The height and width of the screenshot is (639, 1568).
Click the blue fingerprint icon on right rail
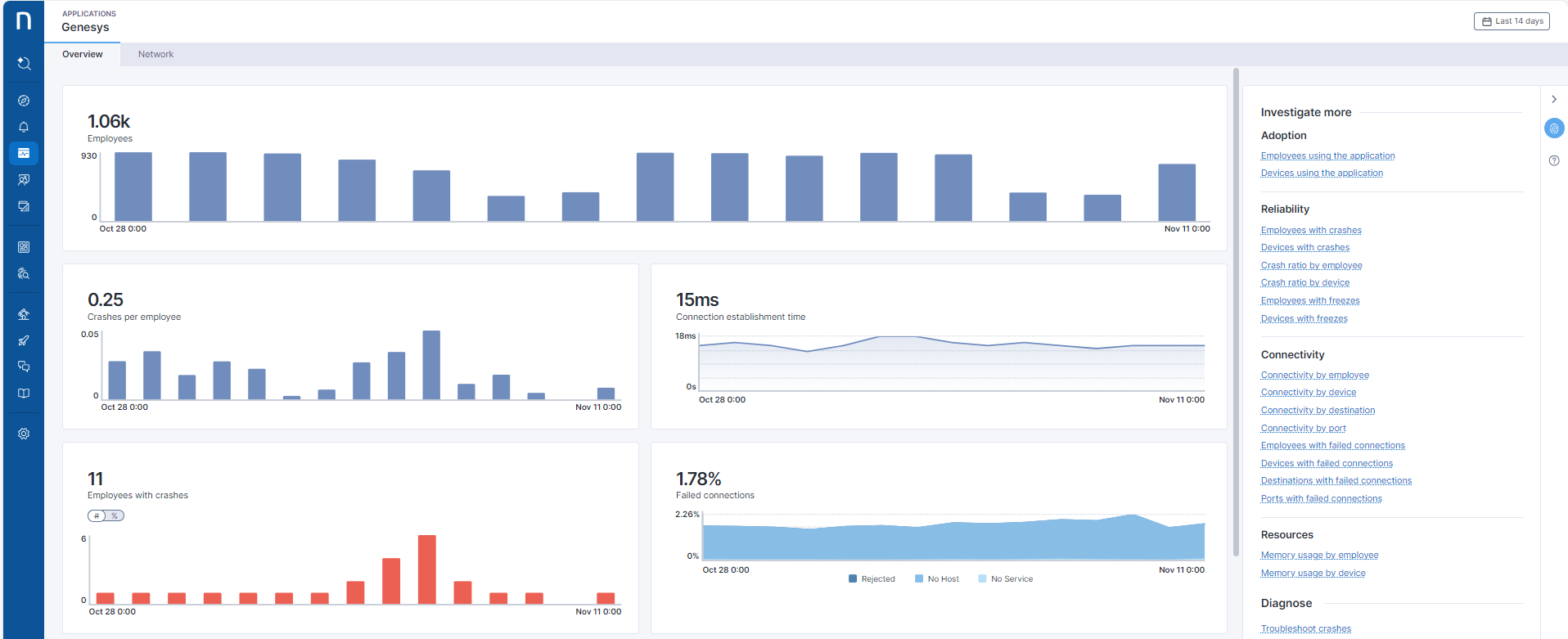pyautogui.click(x=1553, y=128)
